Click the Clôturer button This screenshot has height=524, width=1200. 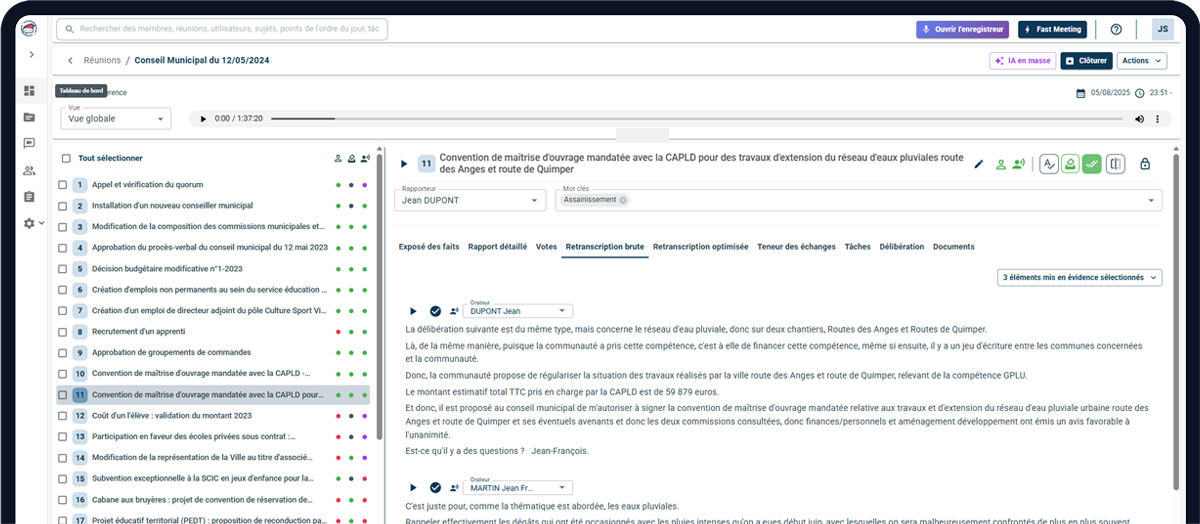[x=1086, y=61]
